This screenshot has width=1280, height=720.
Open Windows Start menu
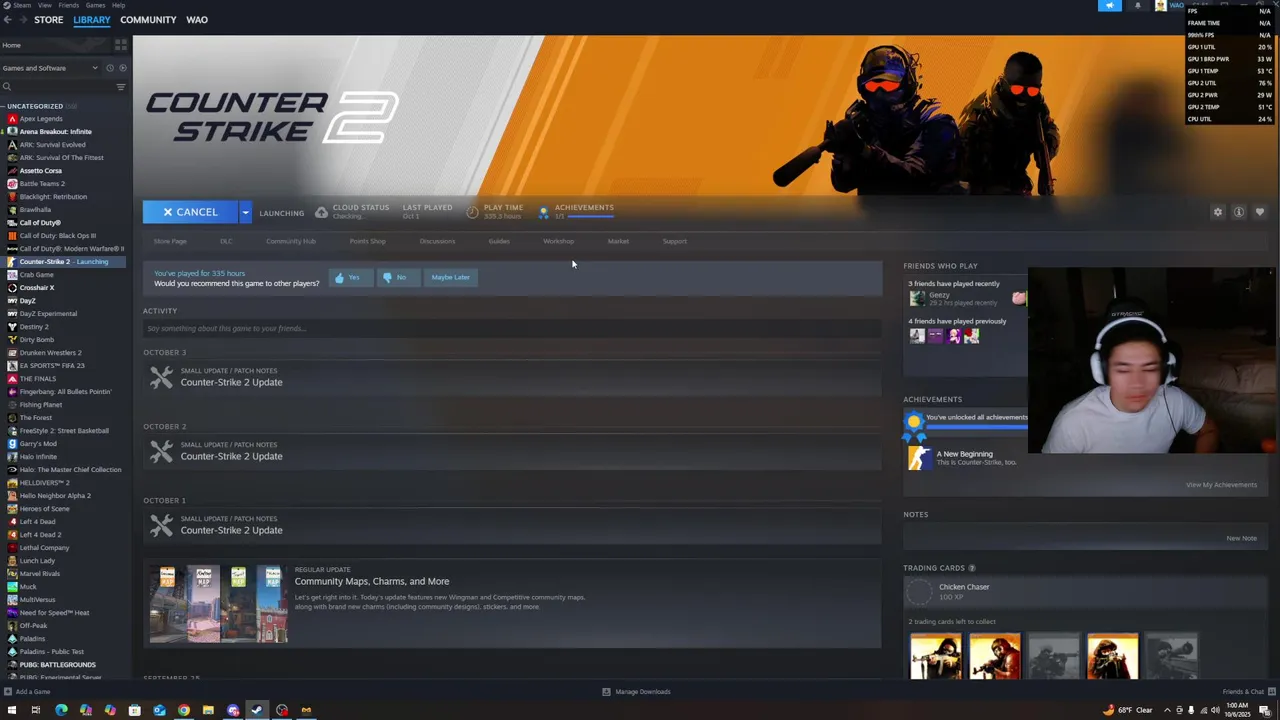point(11,710)
